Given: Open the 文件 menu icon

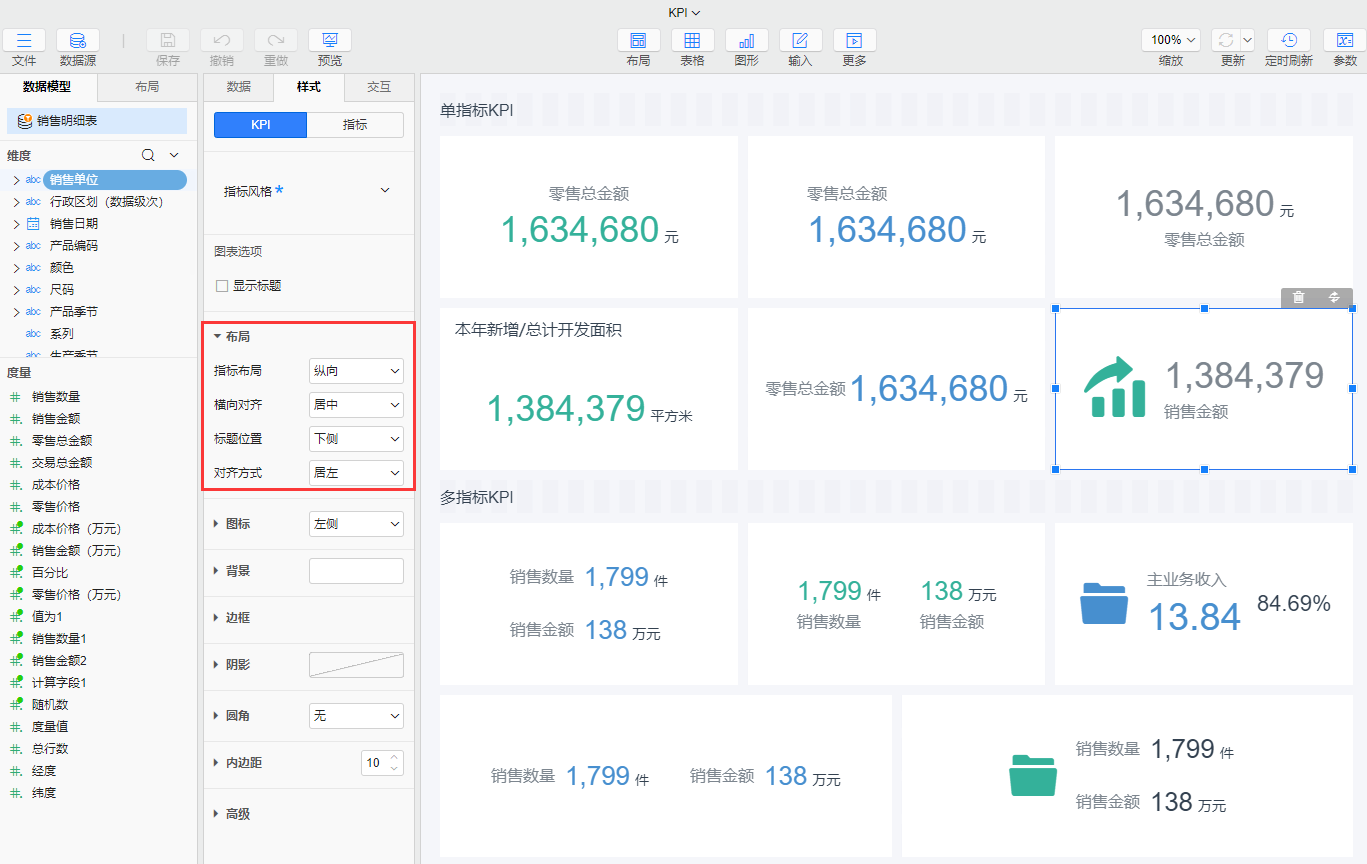Looking at the screenshot, I should (x=24, y=40).
